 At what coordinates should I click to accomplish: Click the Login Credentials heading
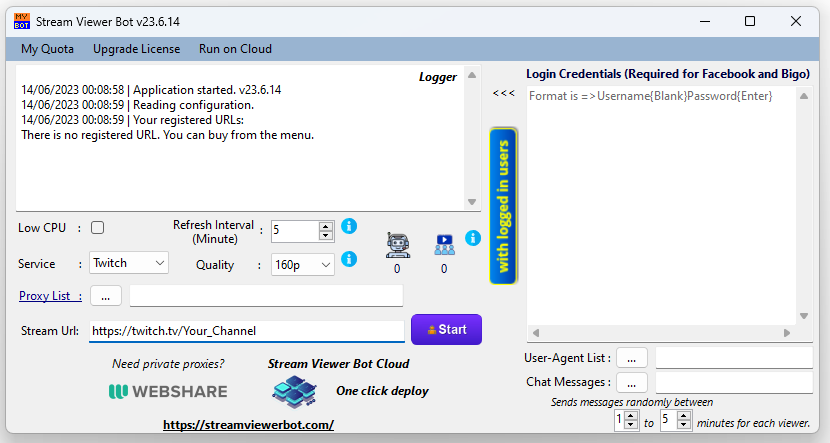668,74
